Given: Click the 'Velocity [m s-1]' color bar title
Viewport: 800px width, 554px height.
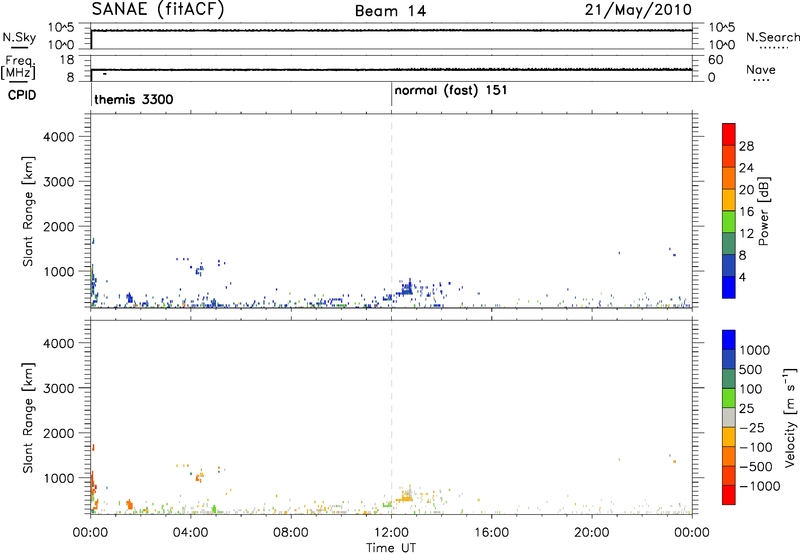Looking at the screenshot, I should click(790, 417).
